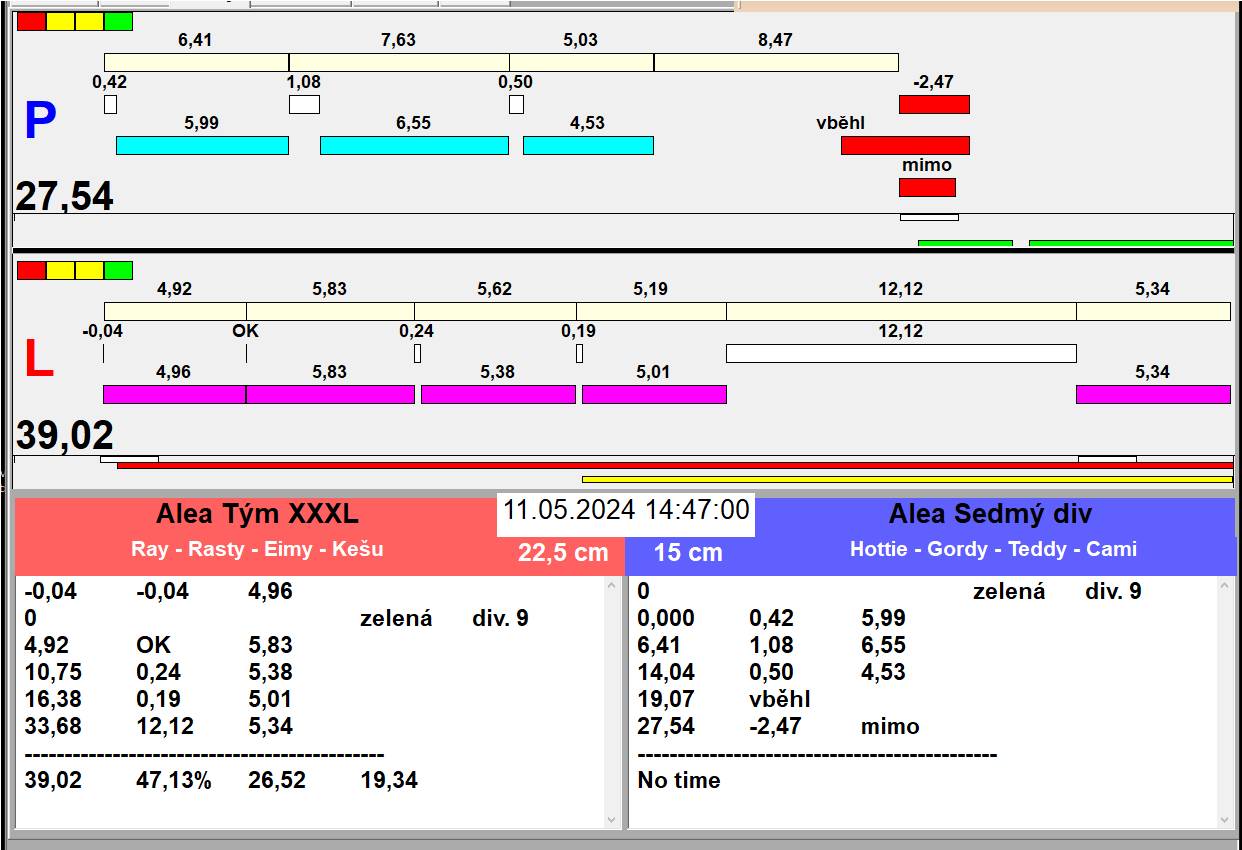Select the cyan 5,99 bar
Viewport: 1242px width, 850px height.
click(202, 145)
